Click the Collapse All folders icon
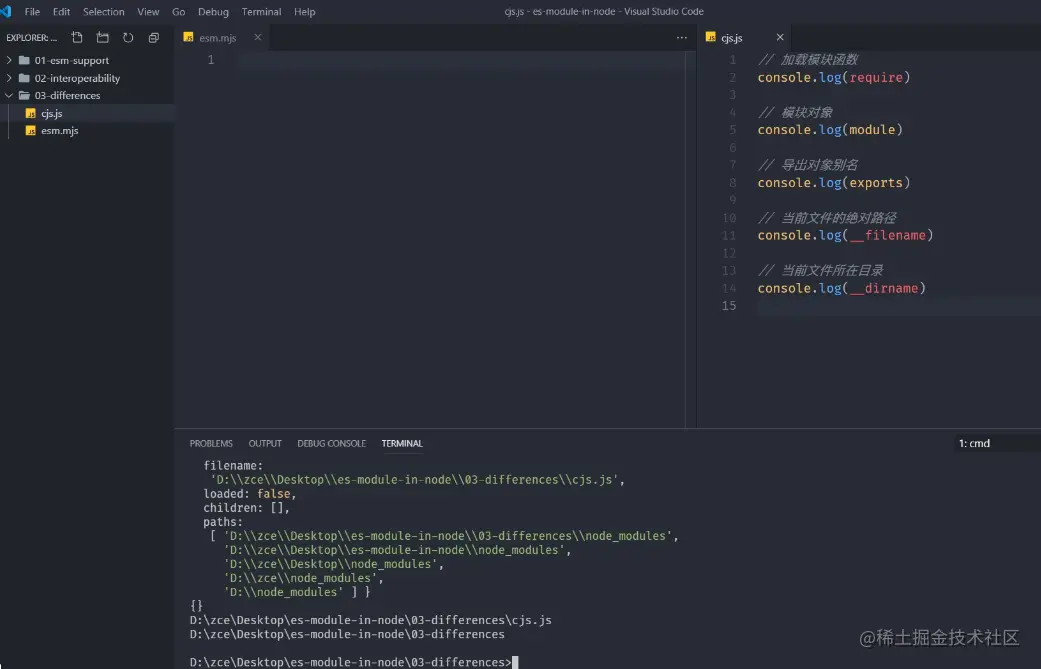 (x=153, y=38)
